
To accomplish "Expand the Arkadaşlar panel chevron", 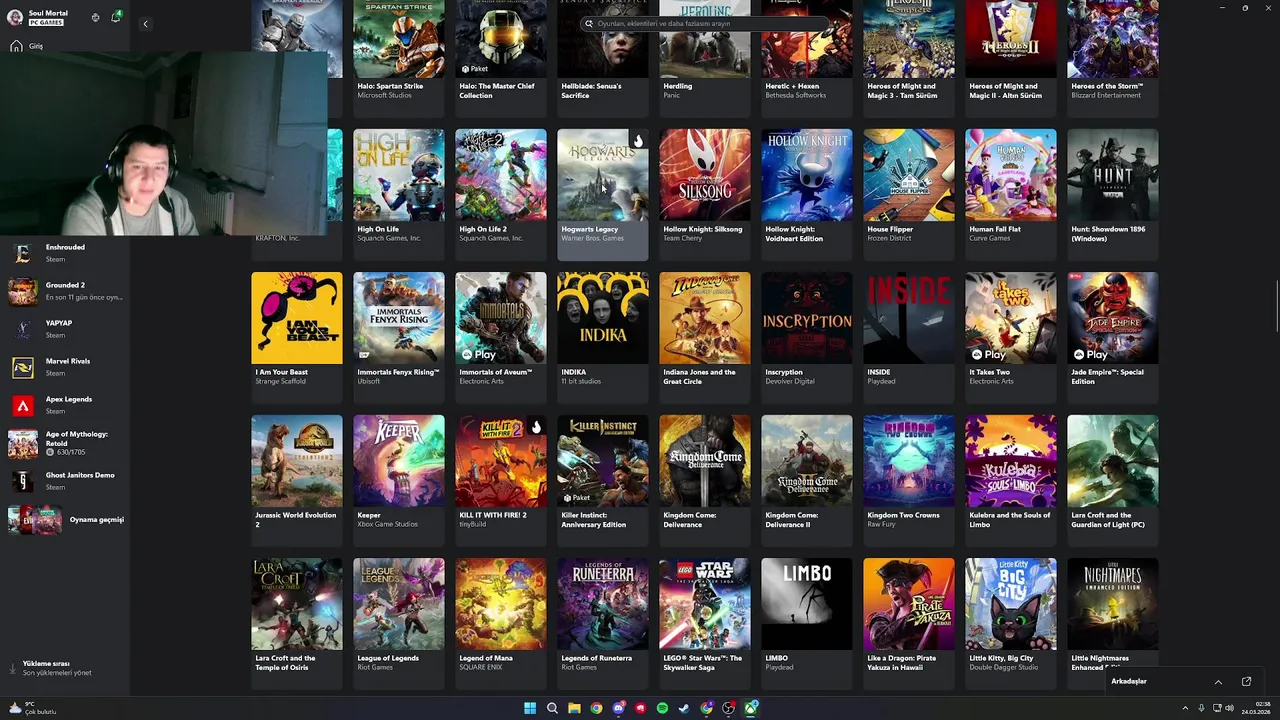I will point(1218,682).
